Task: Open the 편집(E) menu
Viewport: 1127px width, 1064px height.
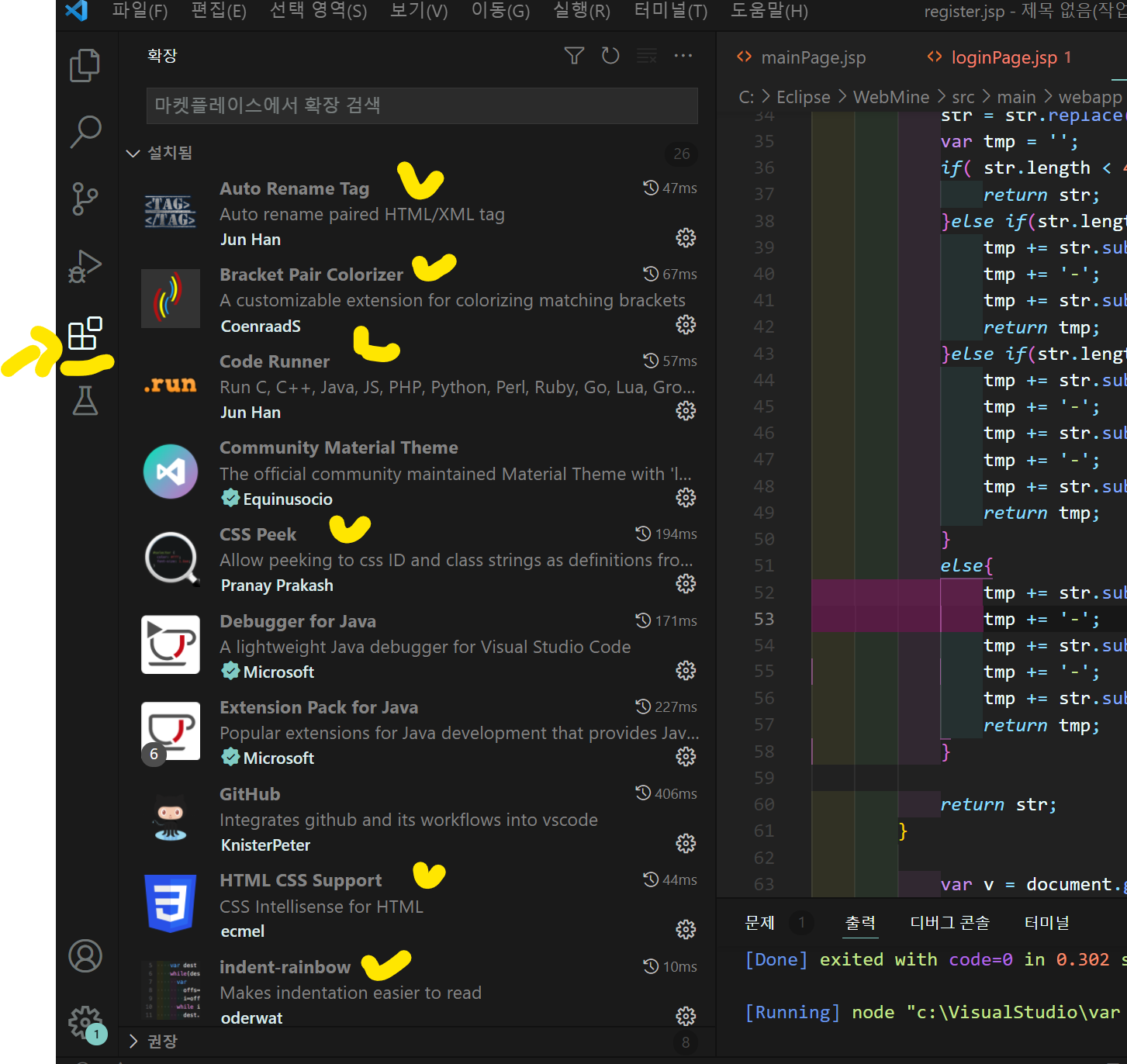Action: click(219, 11)
